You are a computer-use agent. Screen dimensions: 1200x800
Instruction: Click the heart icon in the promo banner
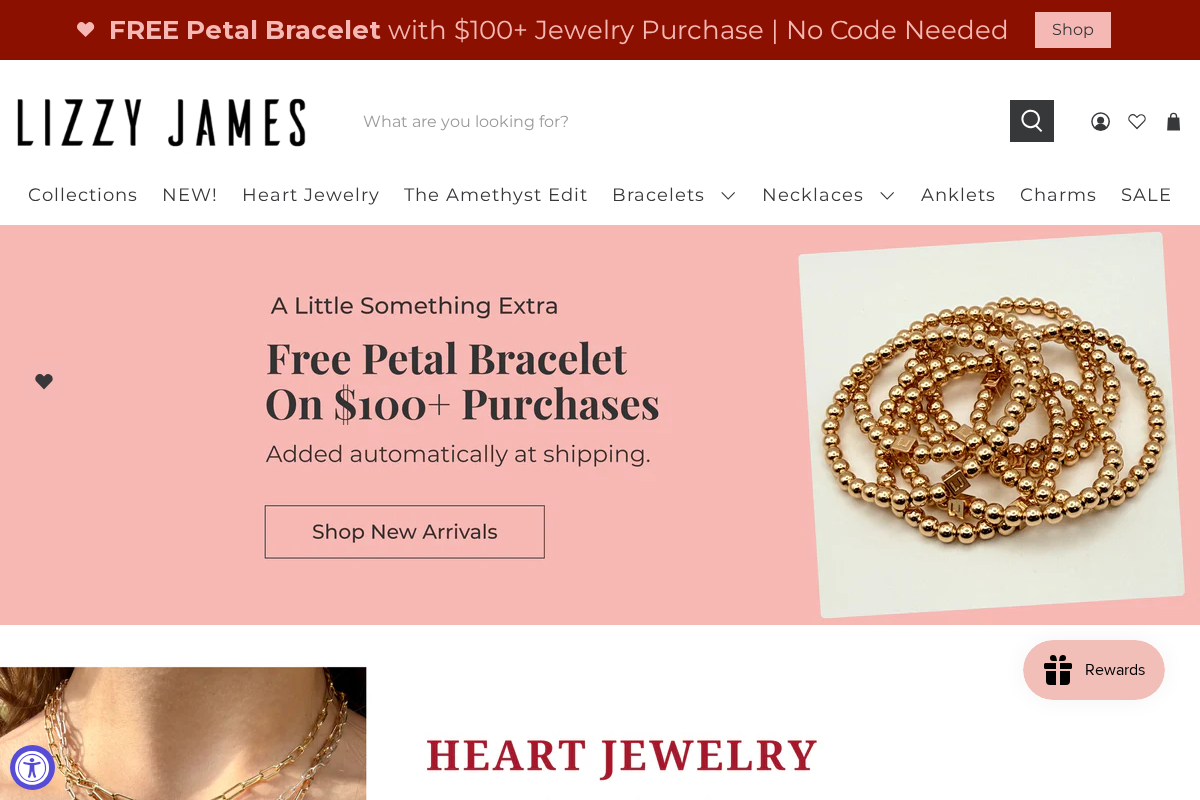click(85, 30)
